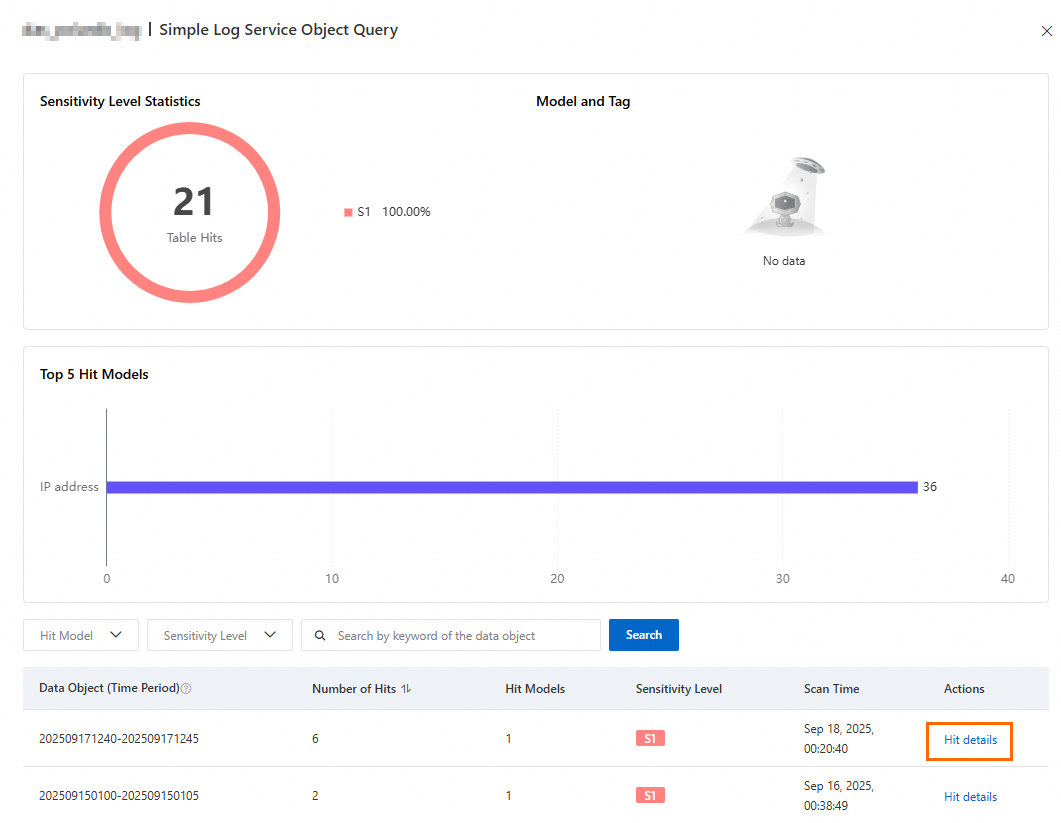Click the help icon beside Data Object column
The width and height of the screenshot is (1061, 823).
186,689
